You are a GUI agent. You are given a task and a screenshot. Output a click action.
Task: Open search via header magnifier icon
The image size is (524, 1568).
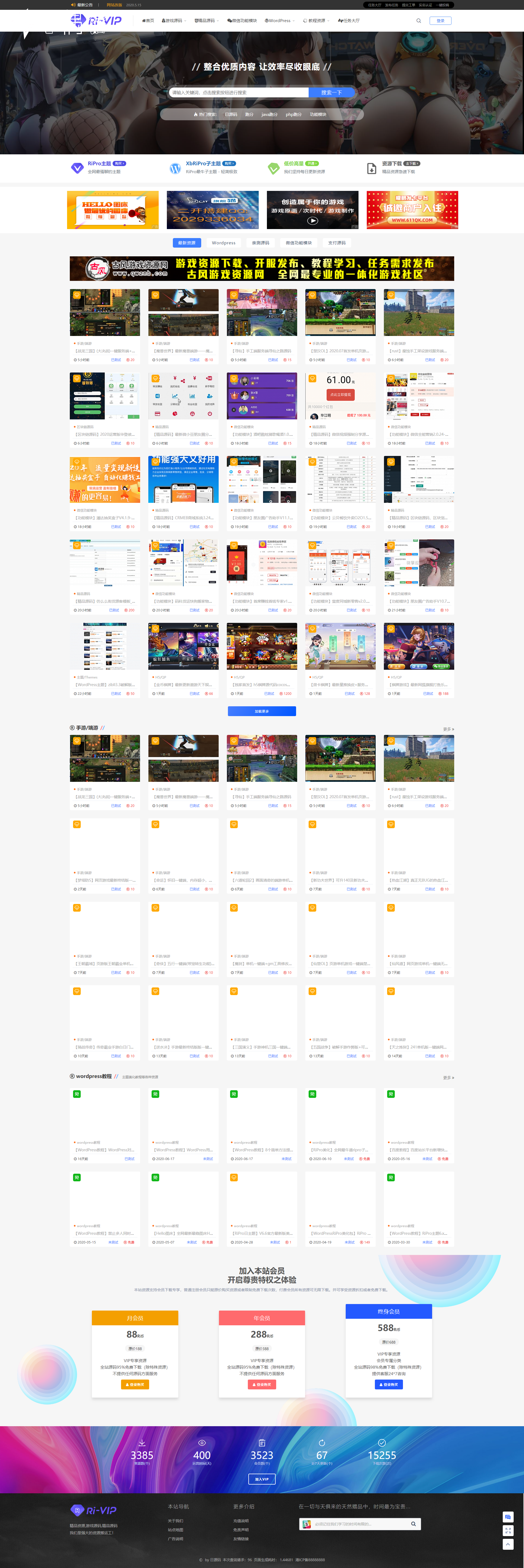(419, 21)
